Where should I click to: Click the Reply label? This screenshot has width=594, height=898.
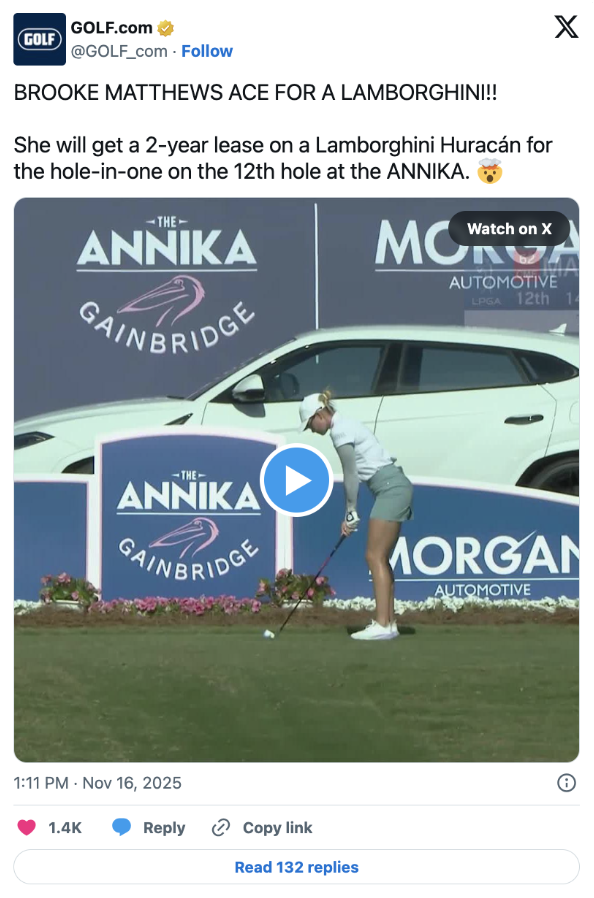pyautogui.click(x=164, y=828)
